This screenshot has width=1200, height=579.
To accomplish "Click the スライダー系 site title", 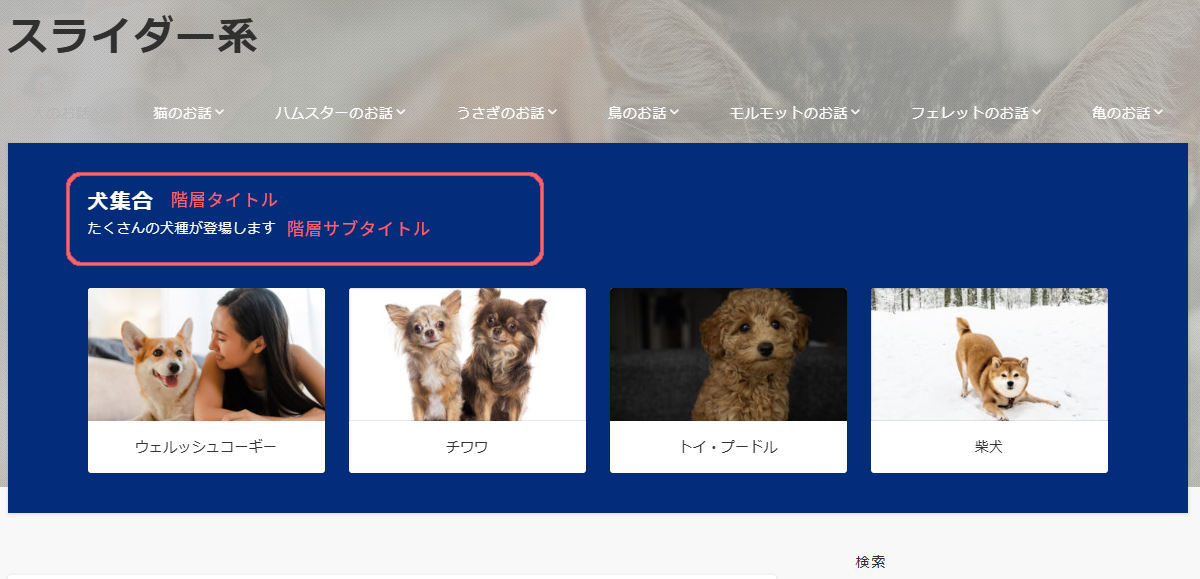I will (132, 37).
